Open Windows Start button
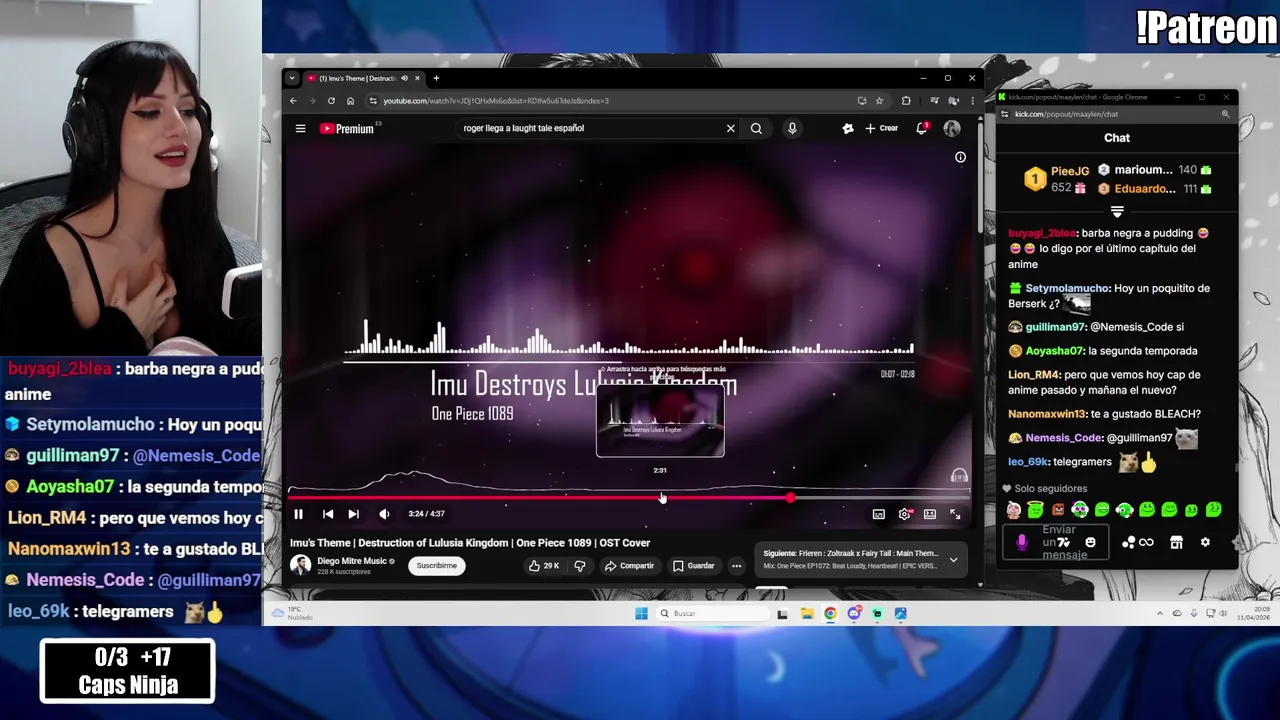Image resolution: width=1280 pixels, height=720 pixels. pyautogui.click(x=641, y=614)
